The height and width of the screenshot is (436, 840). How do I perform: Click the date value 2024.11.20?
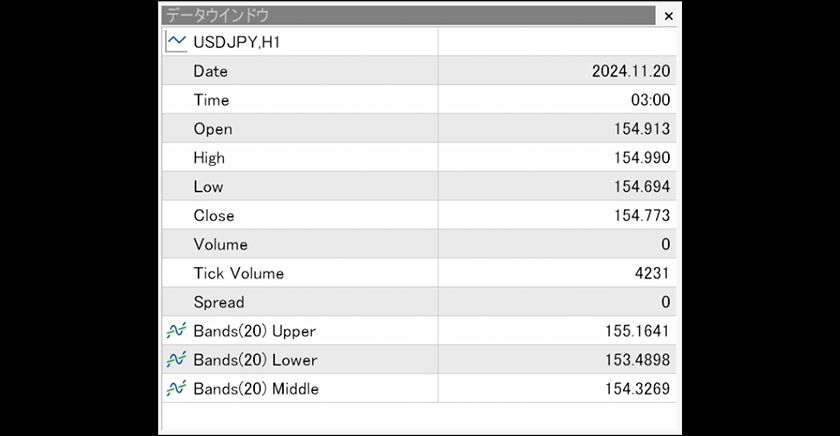[x=631, y=72]
